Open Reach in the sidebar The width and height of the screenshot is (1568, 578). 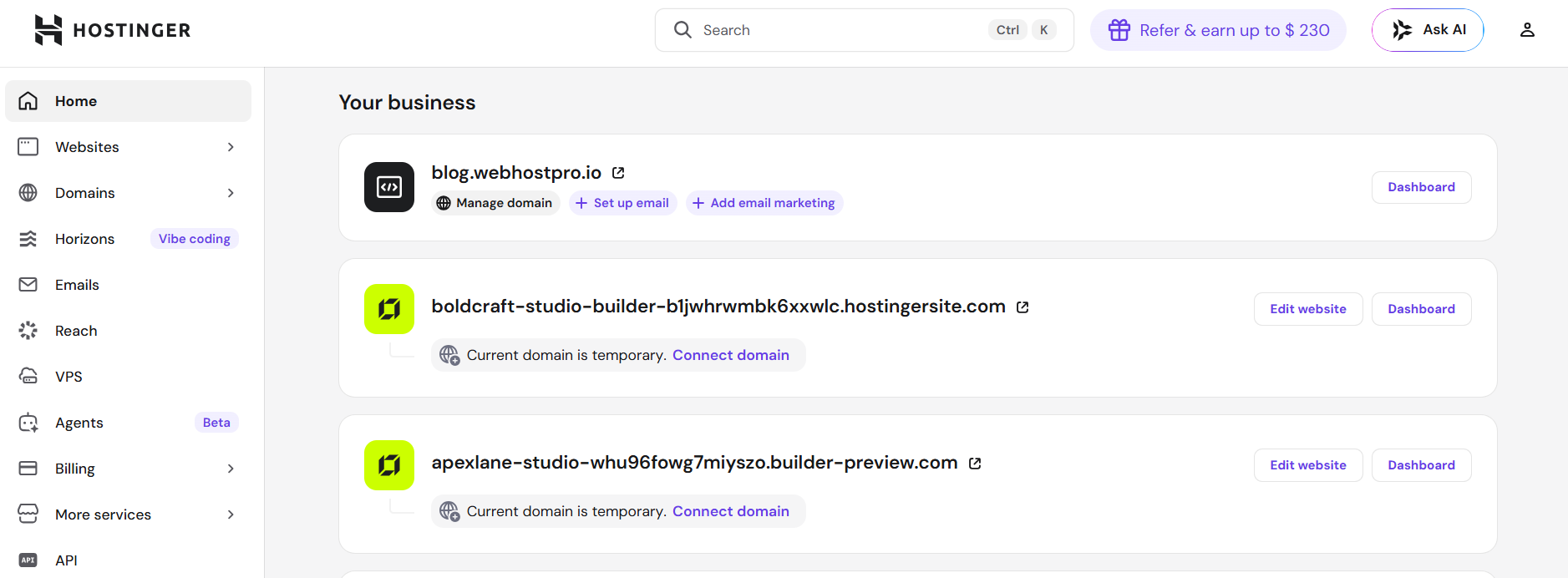point(128,331)
